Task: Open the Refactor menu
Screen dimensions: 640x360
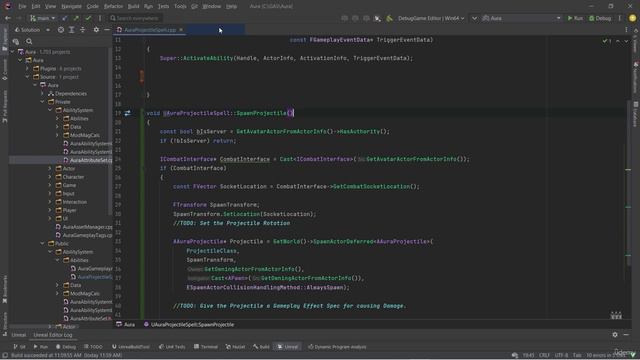Action: point(113,7)
